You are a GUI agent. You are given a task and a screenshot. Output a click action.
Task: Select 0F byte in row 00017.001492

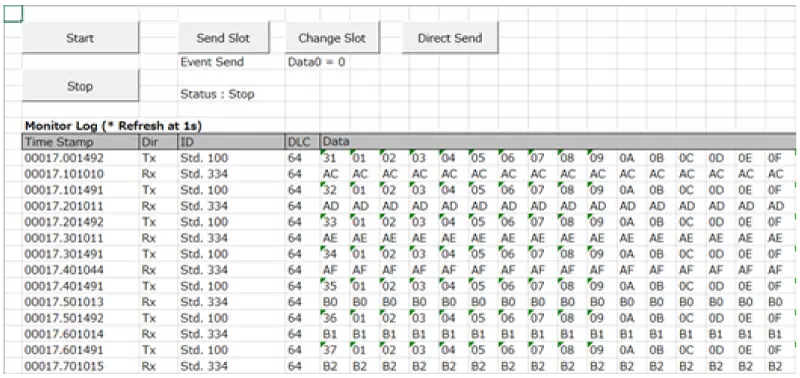click(780, 158)
